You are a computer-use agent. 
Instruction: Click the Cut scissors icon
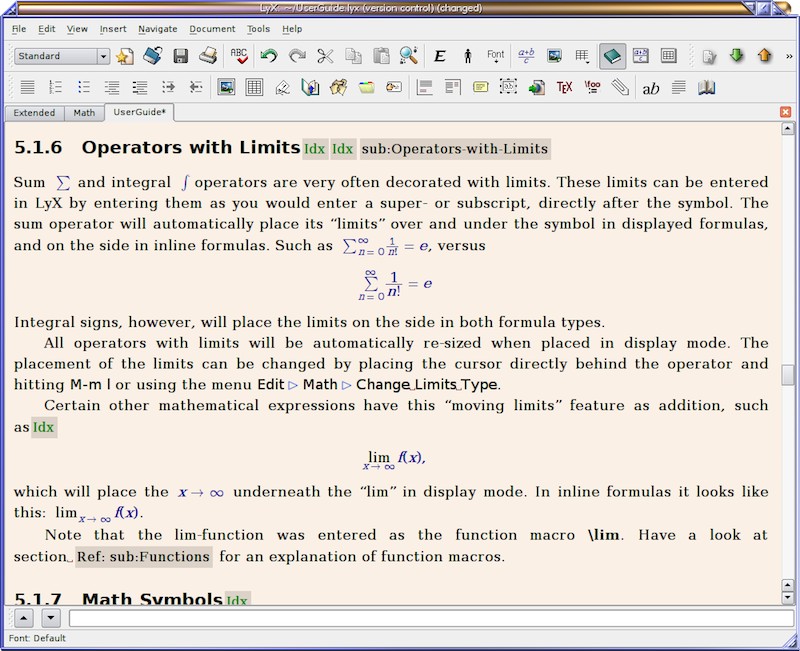(325, 56)
